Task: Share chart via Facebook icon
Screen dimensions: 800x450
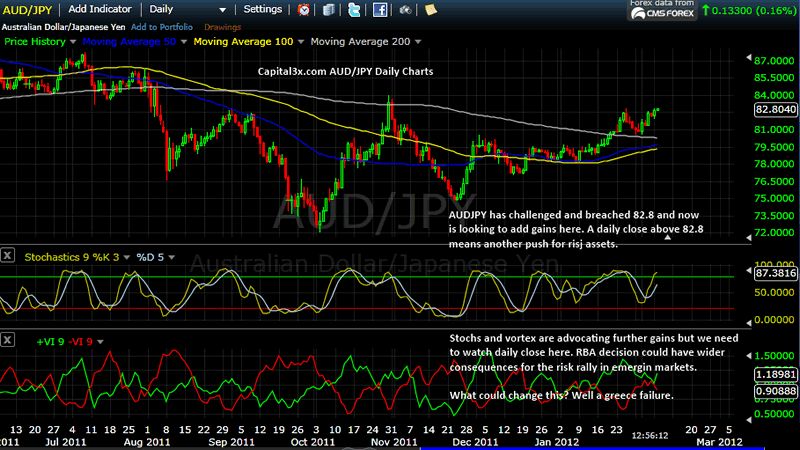Action: click(x=380, y=9)
